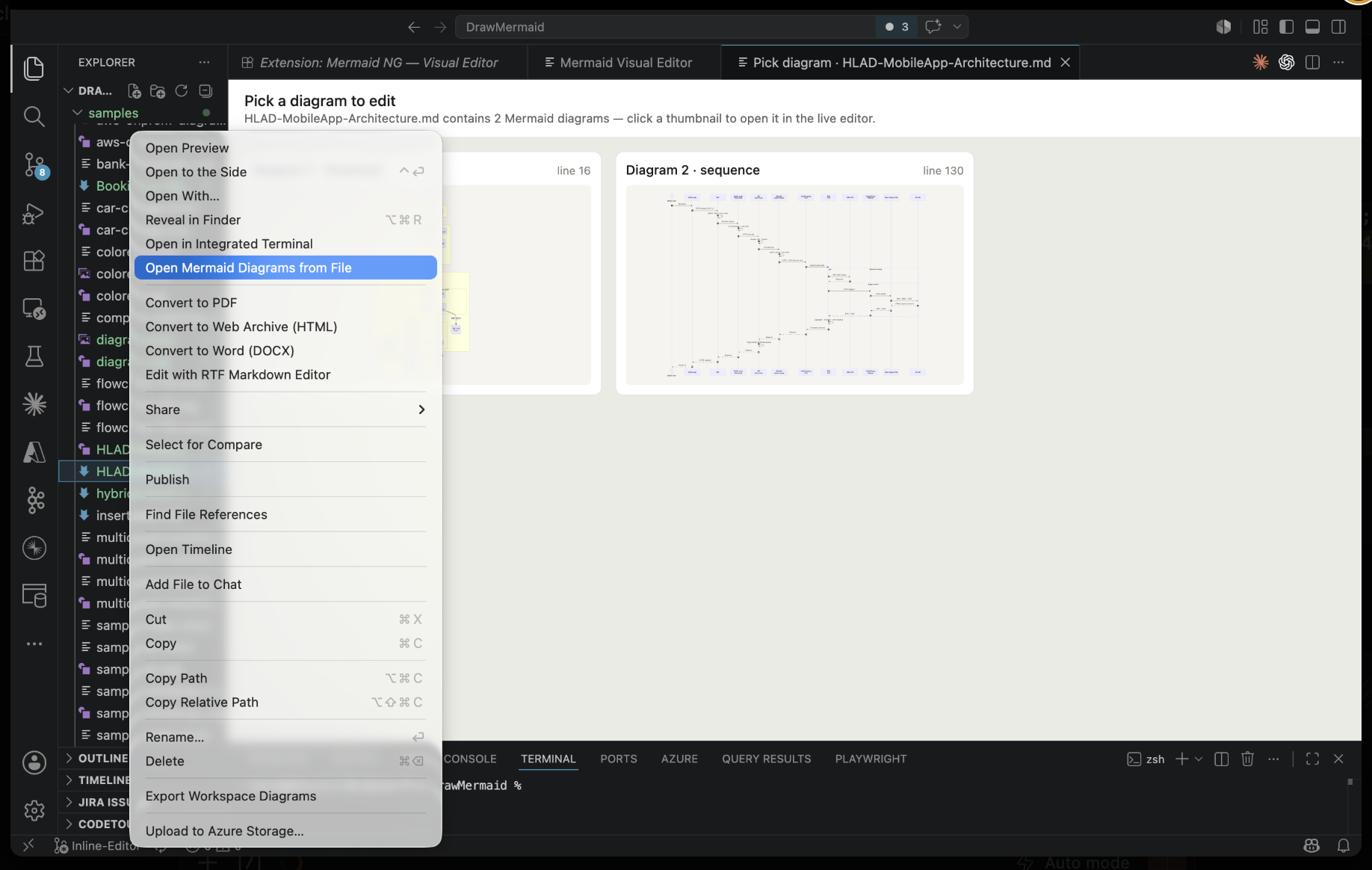Open notifications bell in status bar
Image resolution: width=1372 pixels, height=870 pixels.
1344,845
